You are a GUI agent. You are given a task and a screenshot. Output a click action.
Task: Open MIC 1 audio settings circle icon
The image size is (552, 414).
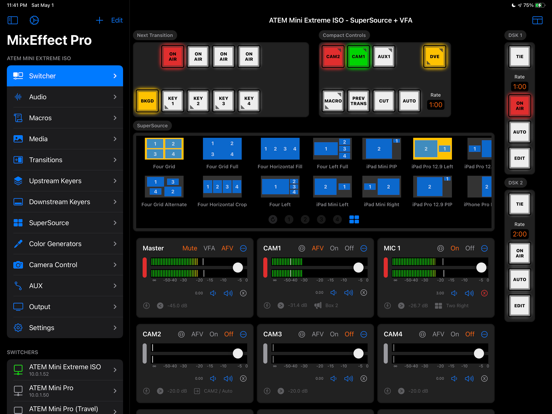(x=440, y=248)
